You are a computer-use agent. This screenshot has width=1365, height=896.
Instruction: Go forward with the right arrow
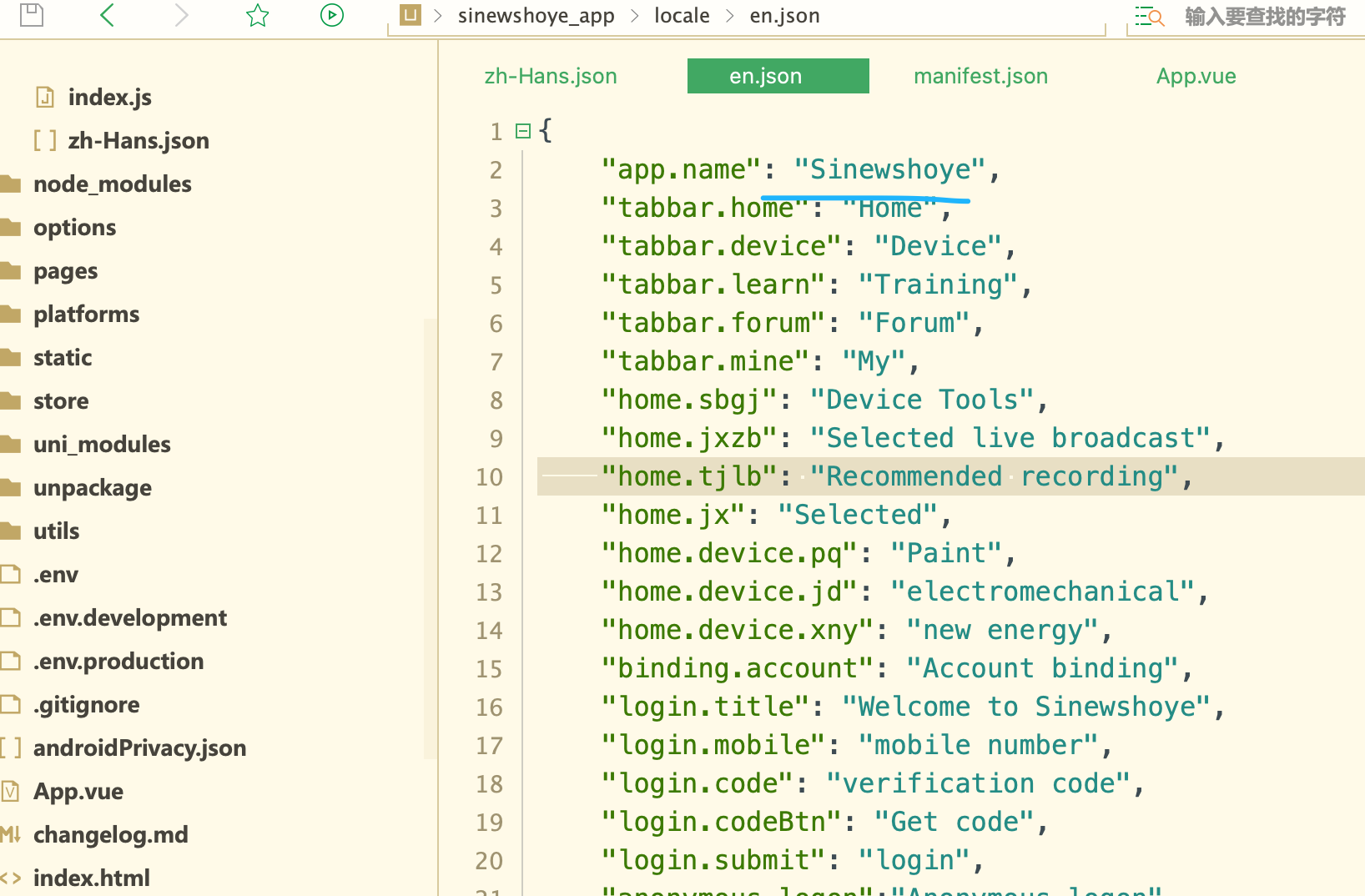[x=181, y=15]
